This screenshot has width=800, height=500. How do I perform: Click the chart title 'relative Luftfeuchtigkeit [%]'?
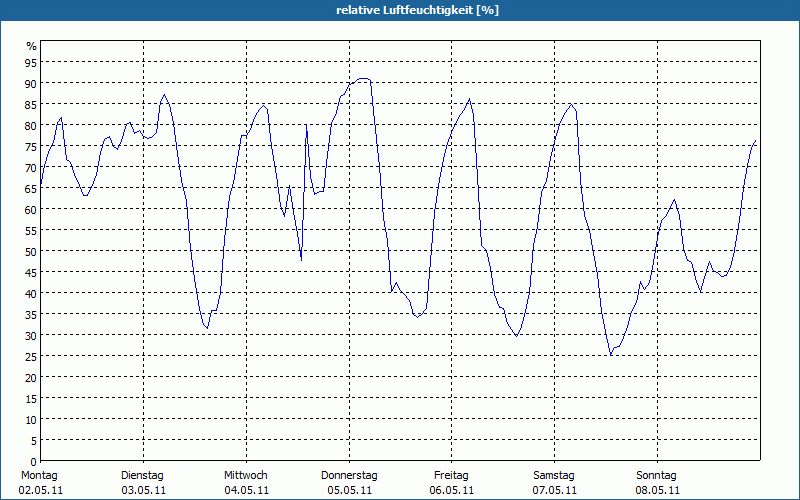click(417, 10)
